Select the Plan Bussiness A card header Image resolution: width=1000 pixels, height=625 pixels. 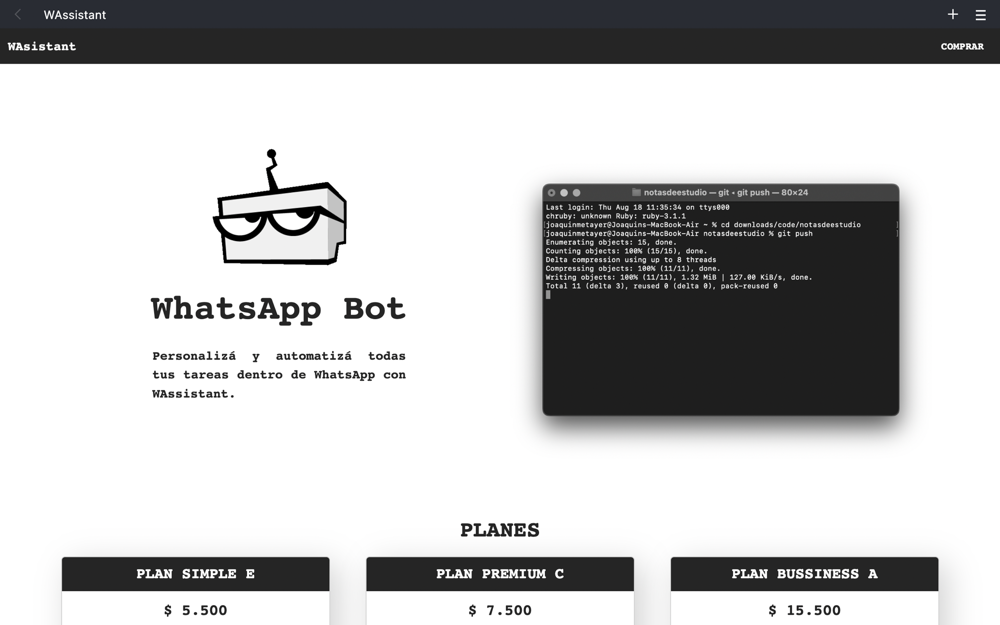(x=804, y=574)
